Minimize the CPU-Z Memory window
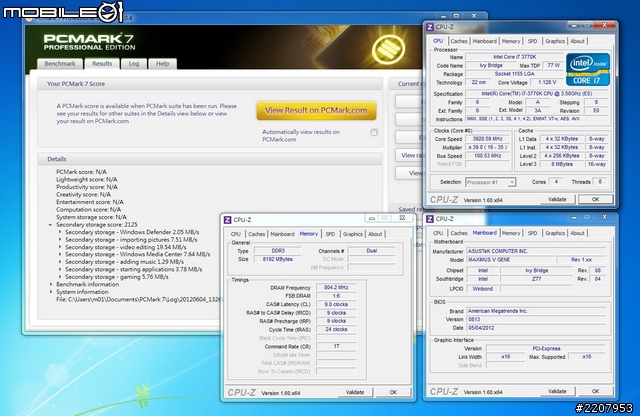The height and width of the screenshot is (416, 640). pos(371,218)
